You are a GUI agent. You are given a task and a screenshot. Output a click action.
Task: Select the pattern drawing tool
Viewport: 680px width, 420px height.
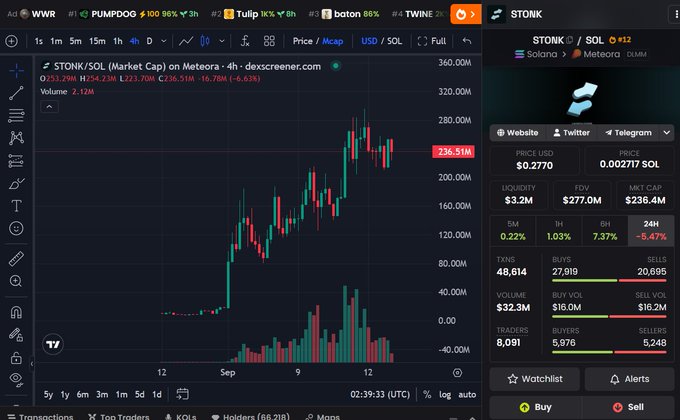point(16,138)
